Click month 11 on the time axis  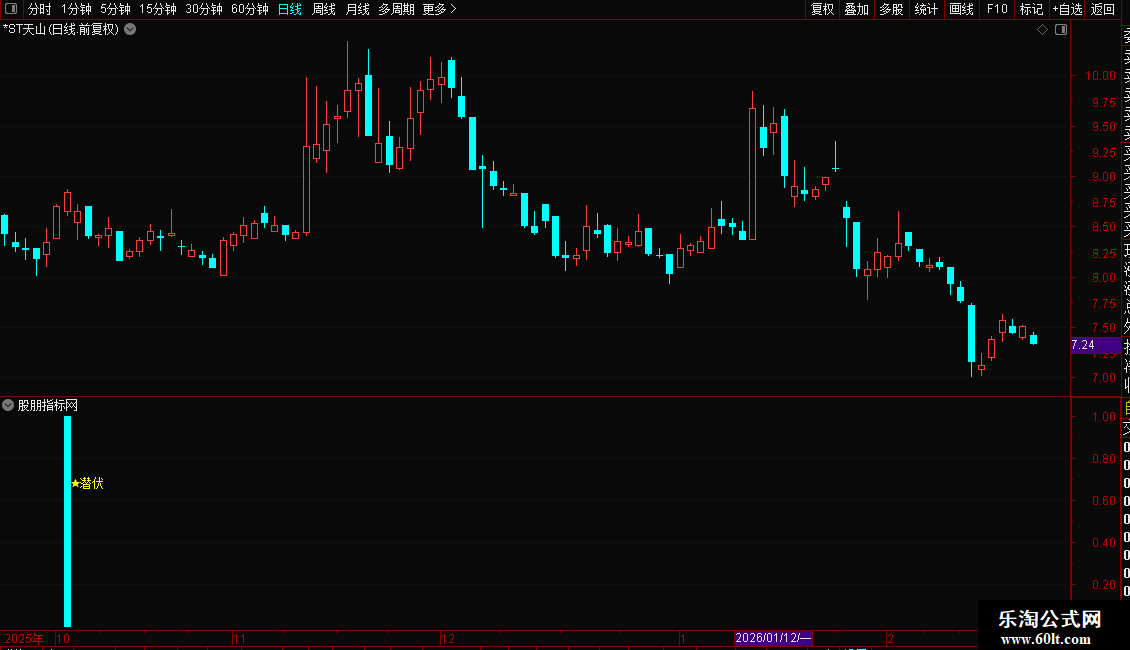click(239, 638)
